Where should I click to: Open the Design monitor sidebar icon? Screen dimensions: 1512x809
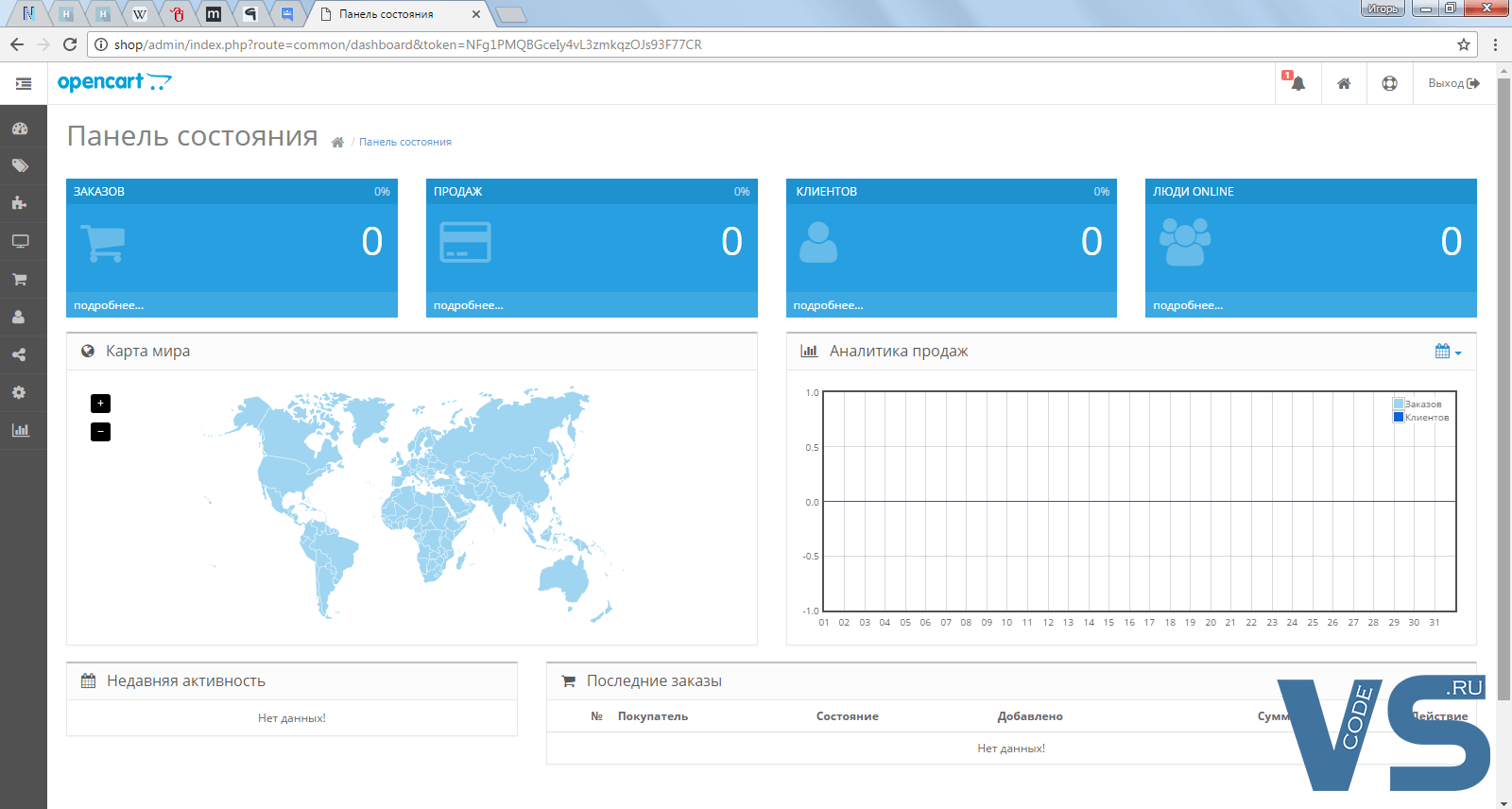point(20,241)
